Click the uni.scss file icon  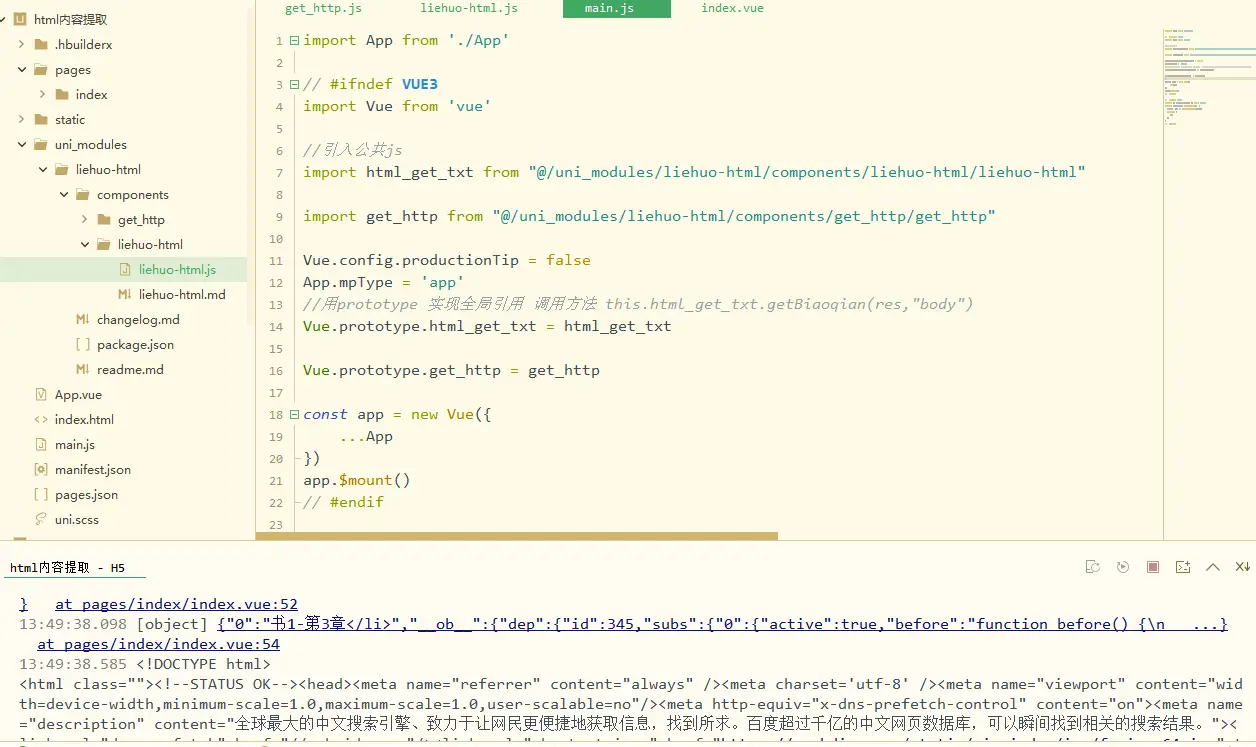[x=41, y=519]
